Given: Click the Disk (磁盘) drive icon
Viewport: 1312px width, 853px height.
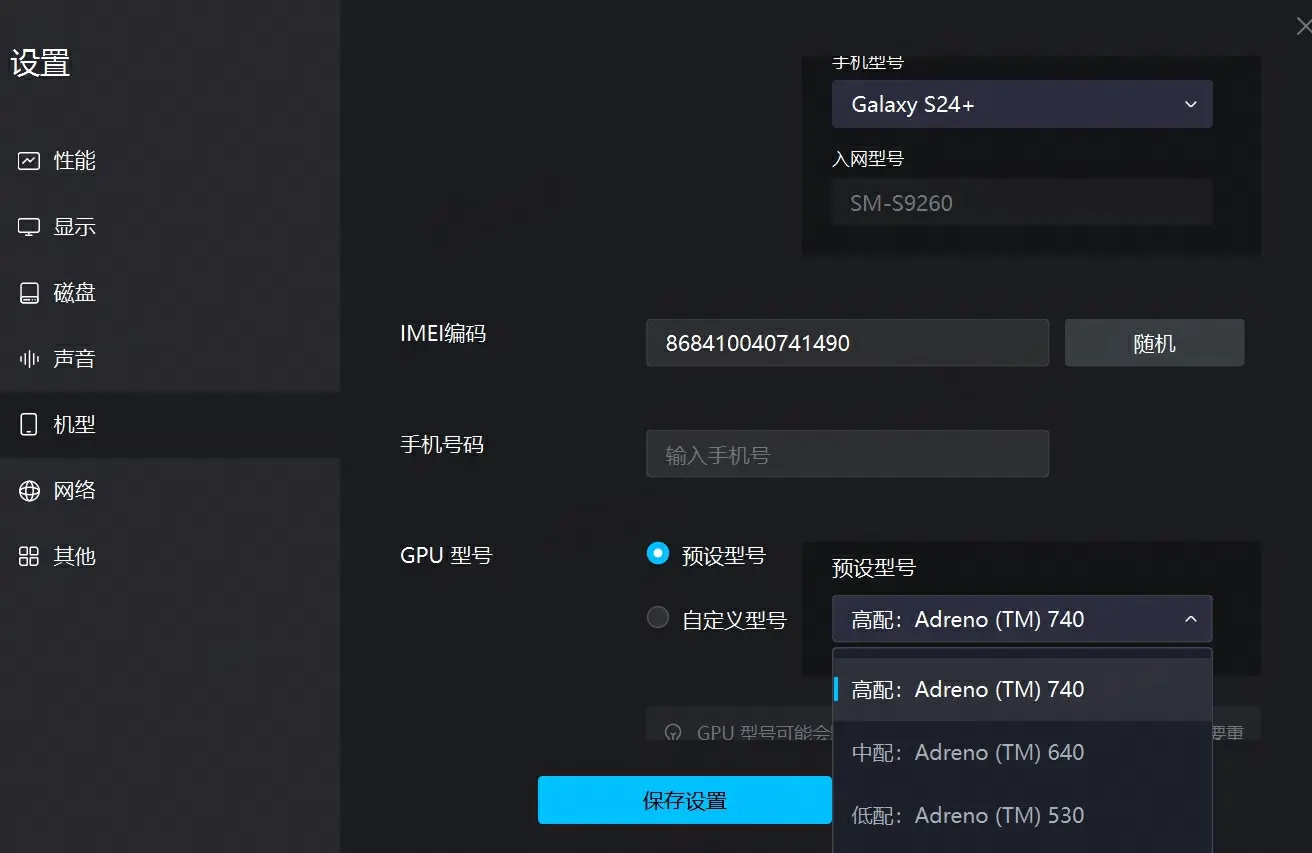Looking at the screenshot, I should 29,292.
